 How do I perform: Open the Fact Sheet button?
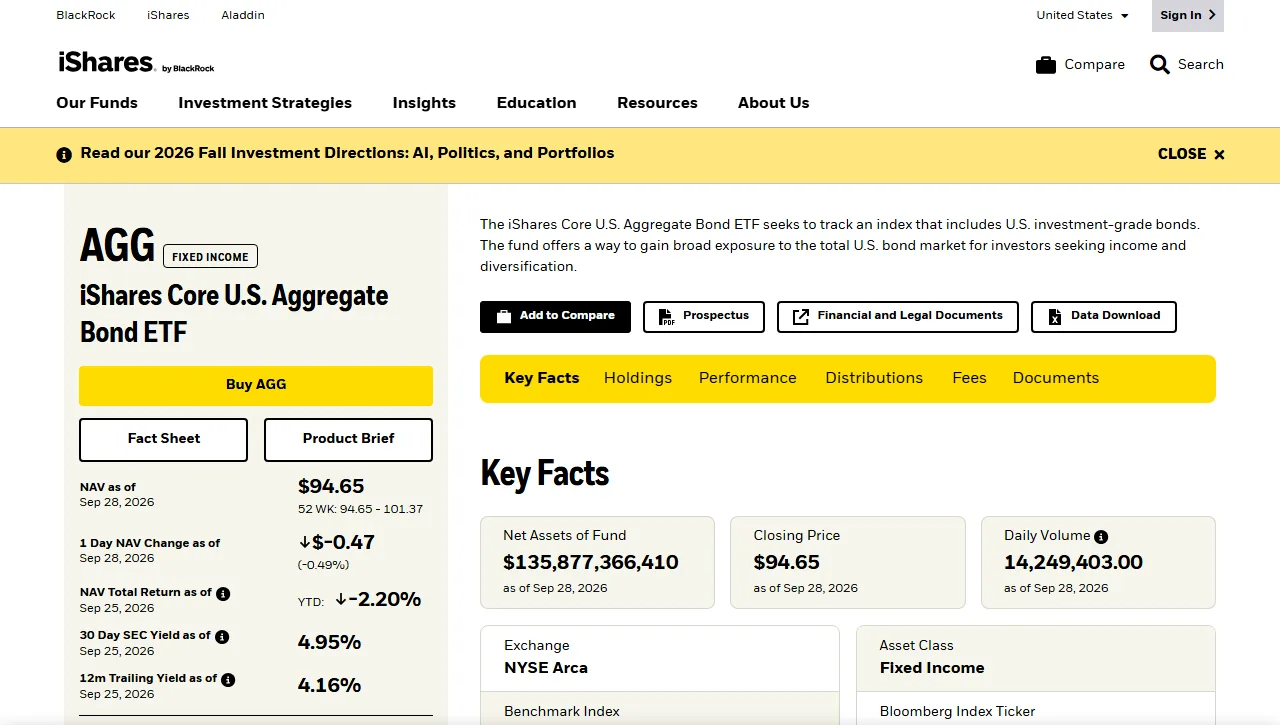(x=163, y=439)
